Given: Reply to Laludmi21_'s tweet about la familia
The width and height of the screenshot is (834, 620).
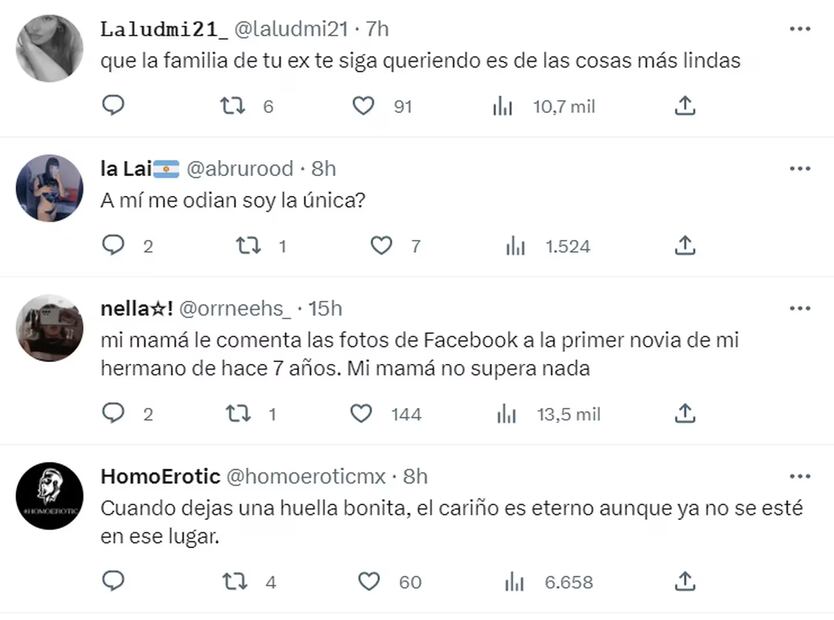Looking at the screenshot, I should coord(113,105).
